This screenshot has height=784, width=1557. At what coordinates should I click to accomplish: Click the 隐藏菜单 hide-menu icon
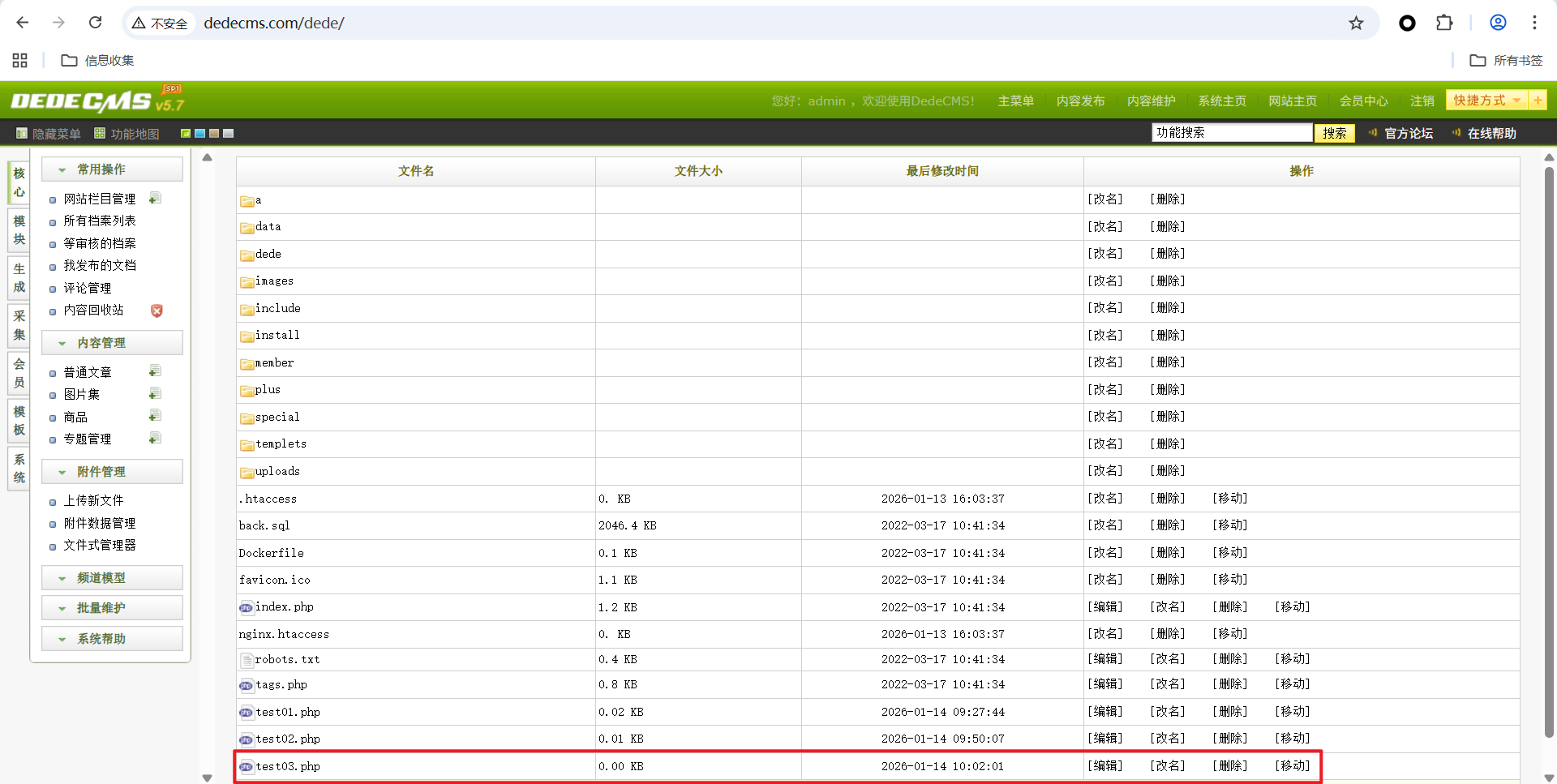(x=22, y=133)
